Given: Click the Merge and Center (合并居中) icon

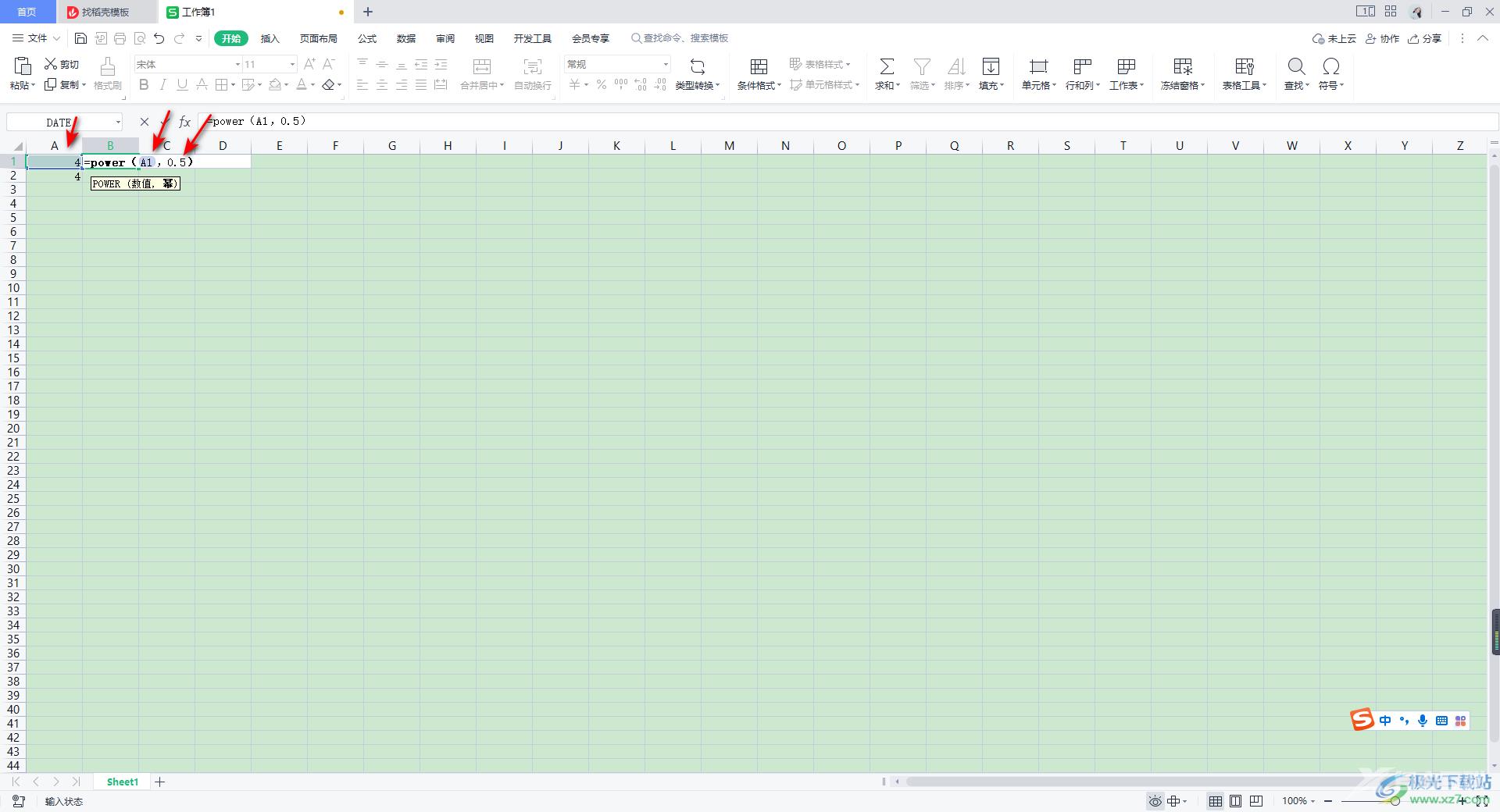Looking at the screenshot, I should [482, 66].
